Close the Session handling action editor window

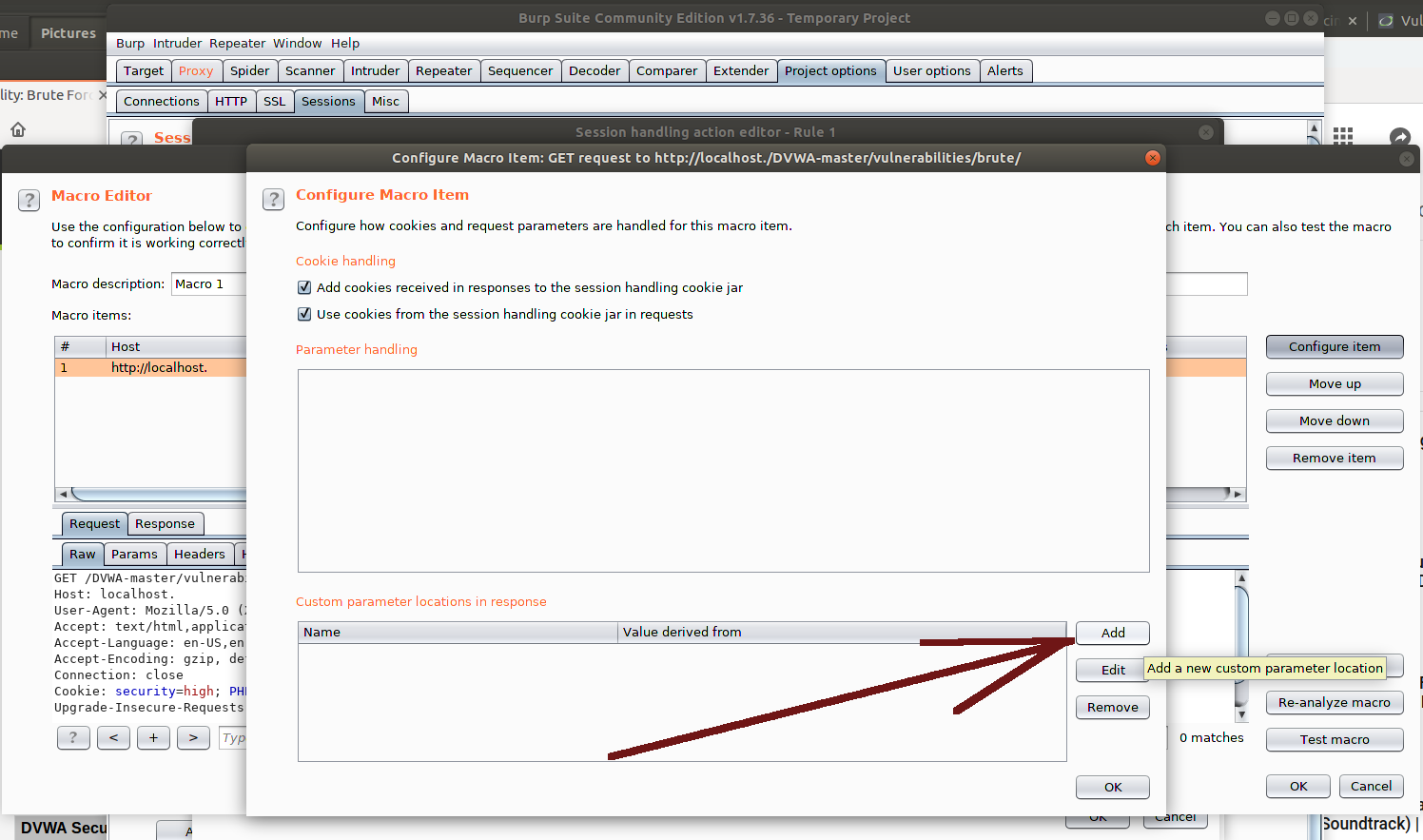1206,132
